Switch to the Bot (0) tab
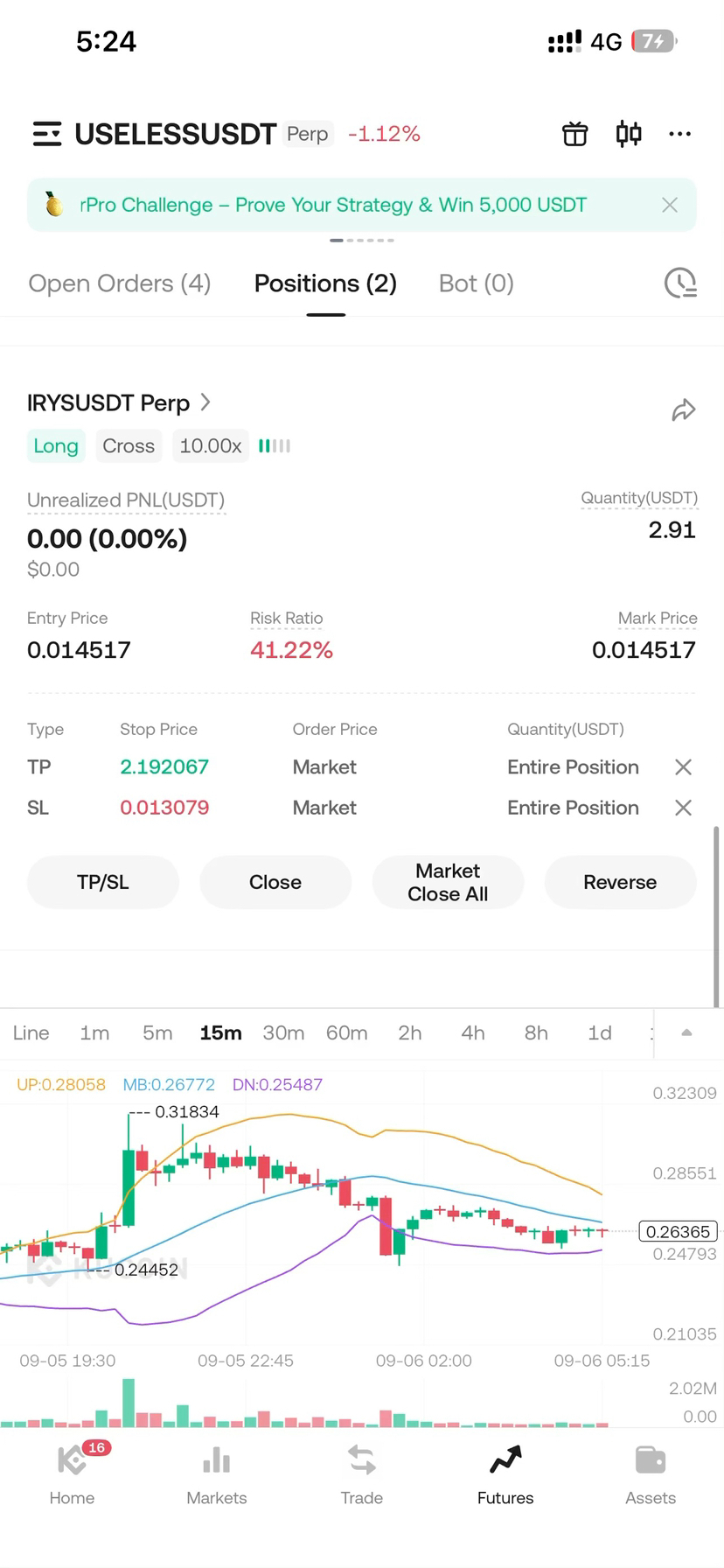The height and width of the screenshot is (1568, 724). 476,283
